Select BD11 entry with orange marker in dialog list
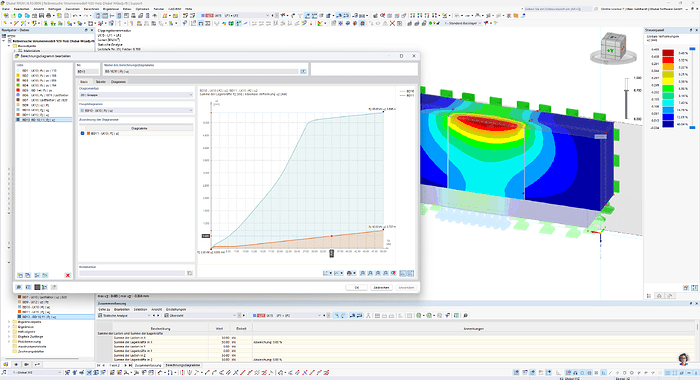The image size is (700, 380). click(x=43, y=115)
